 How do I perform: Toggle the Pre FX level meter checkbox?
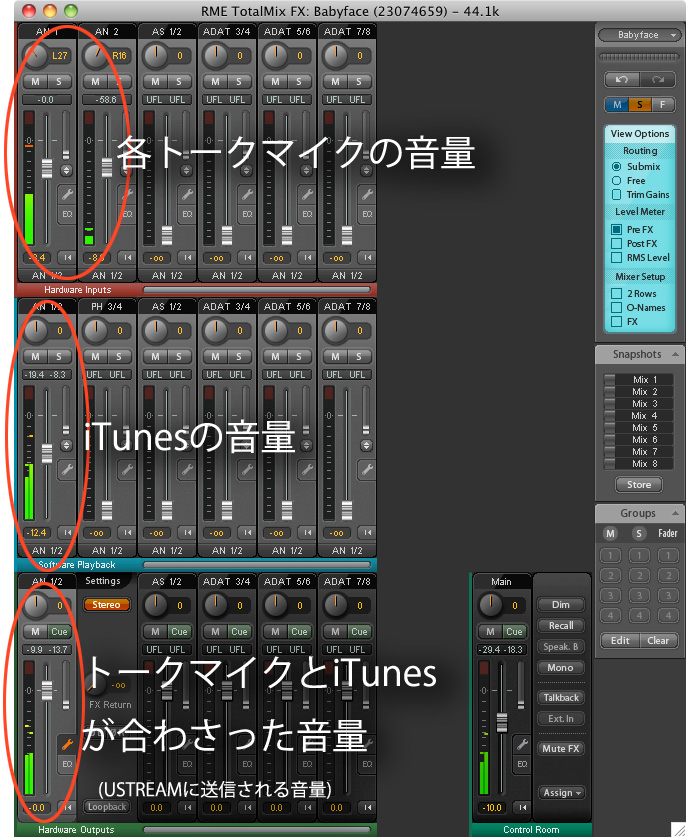click(x=616, y=230)
